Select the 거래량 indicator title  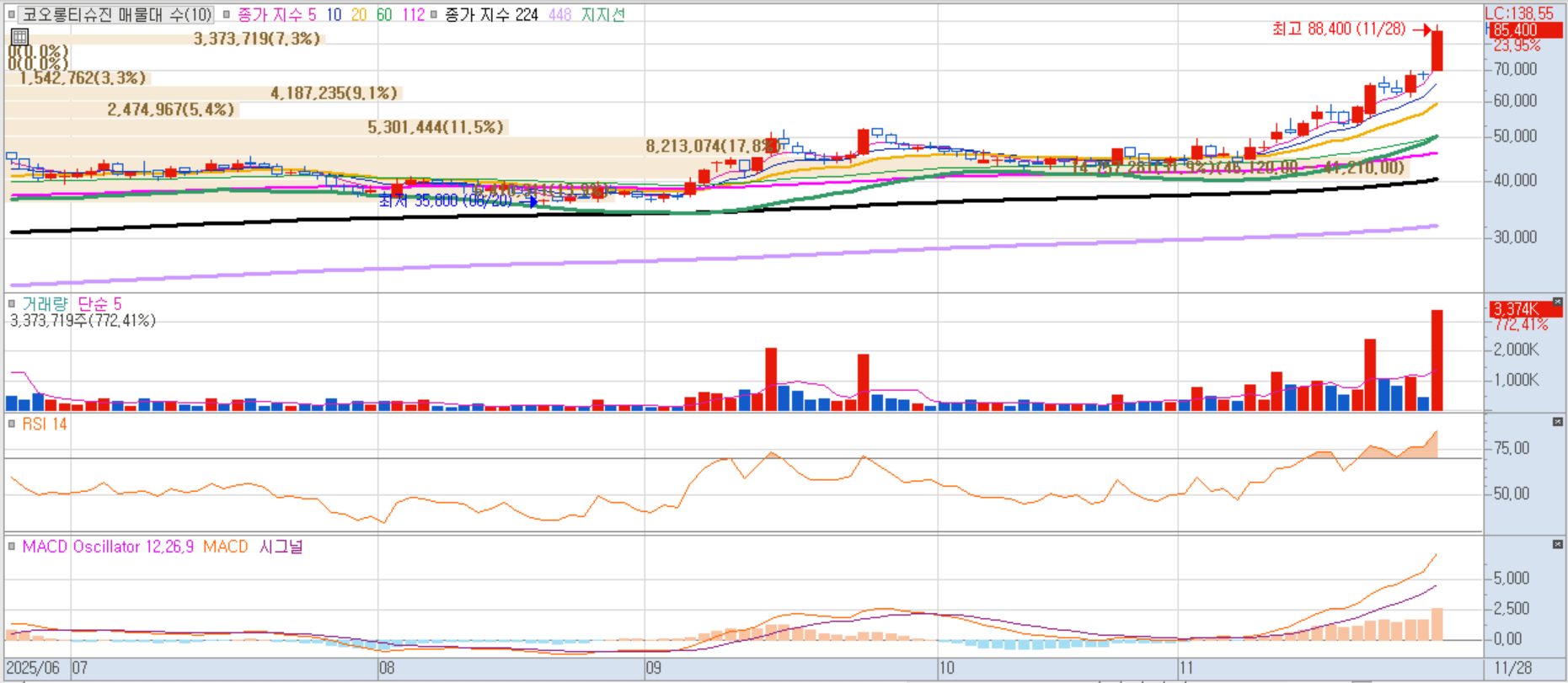(x=45, y=303)
